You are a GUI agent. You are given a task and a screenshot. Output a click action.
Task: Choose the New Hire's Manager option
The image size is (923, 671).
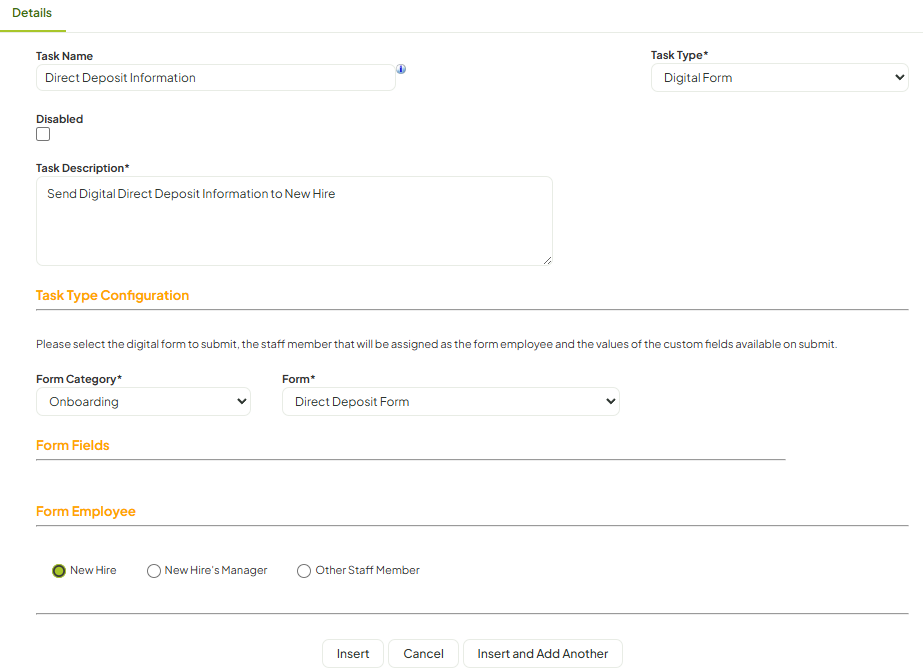[x=154, y=571]
